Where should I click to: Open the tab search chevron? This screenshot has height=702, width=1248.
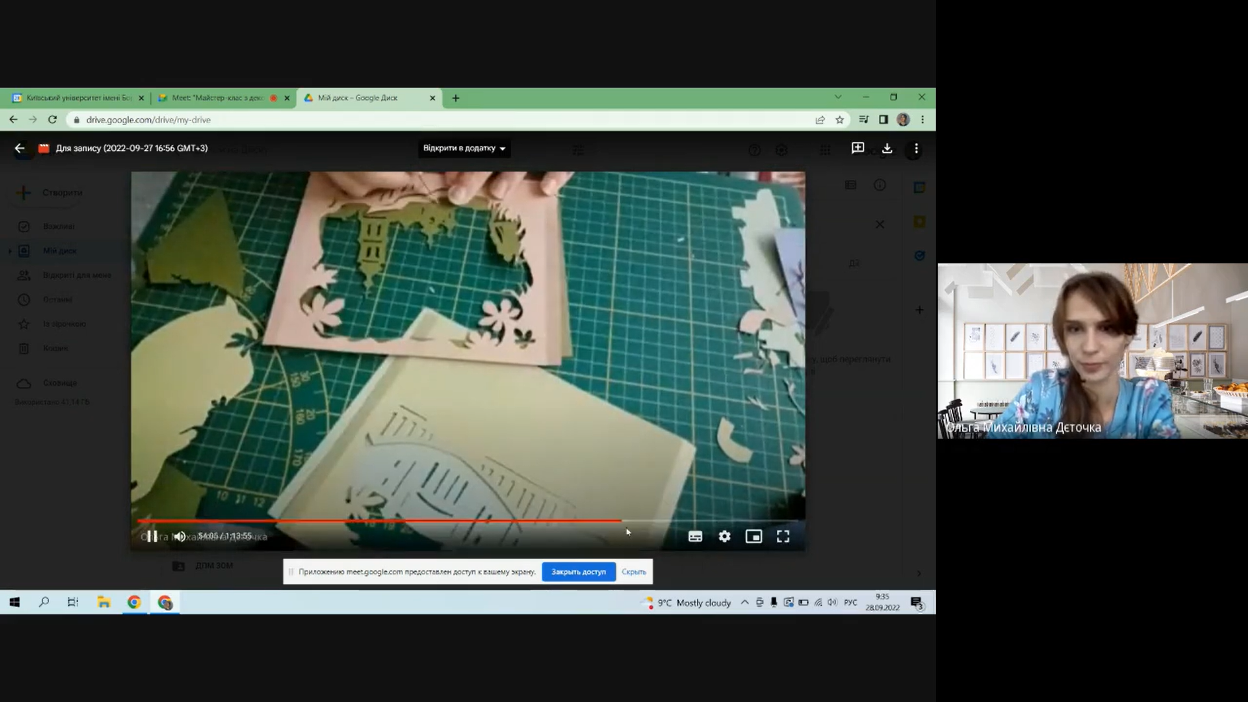(x=838, y=97)
